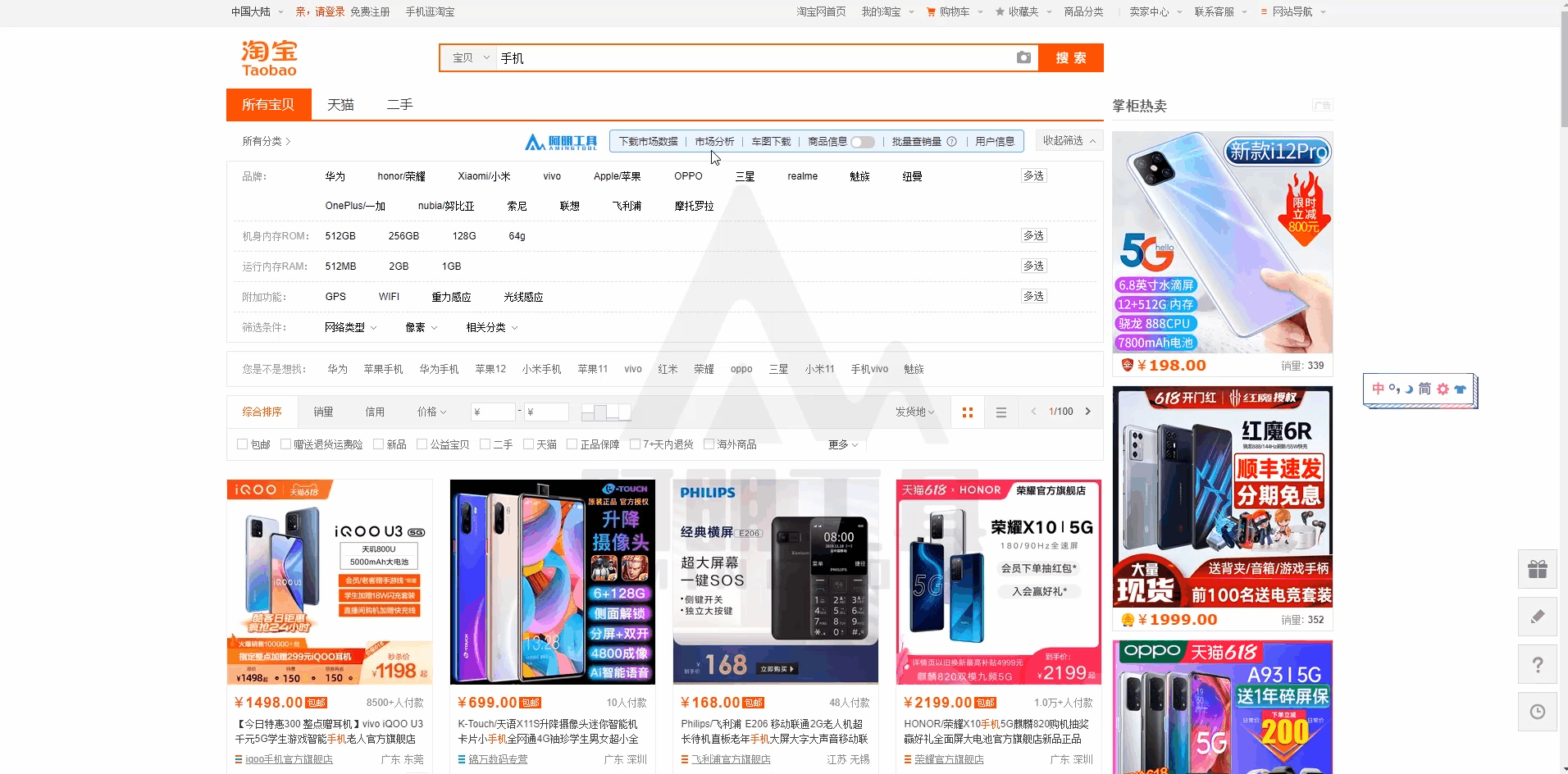
Task: Collapse filters with 收起筛选
Action: [x=1069, y=140]
